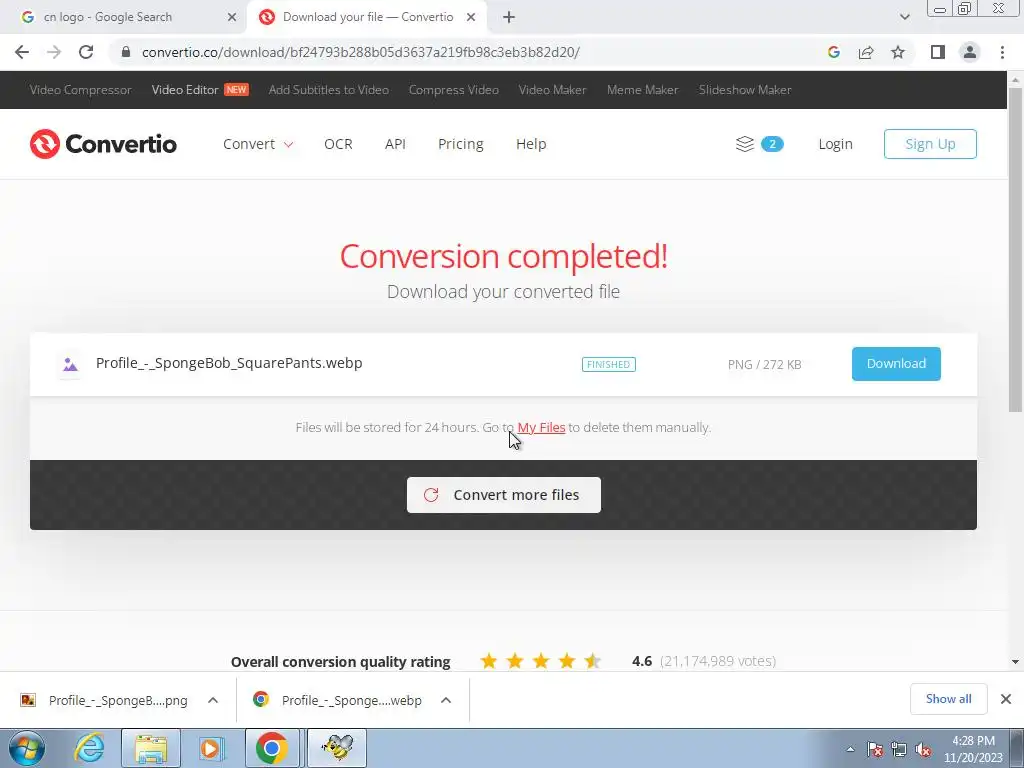This screenshot has width=1024, height=768.
Task: Open a new browser tab
Action: [x=509, y=17]
